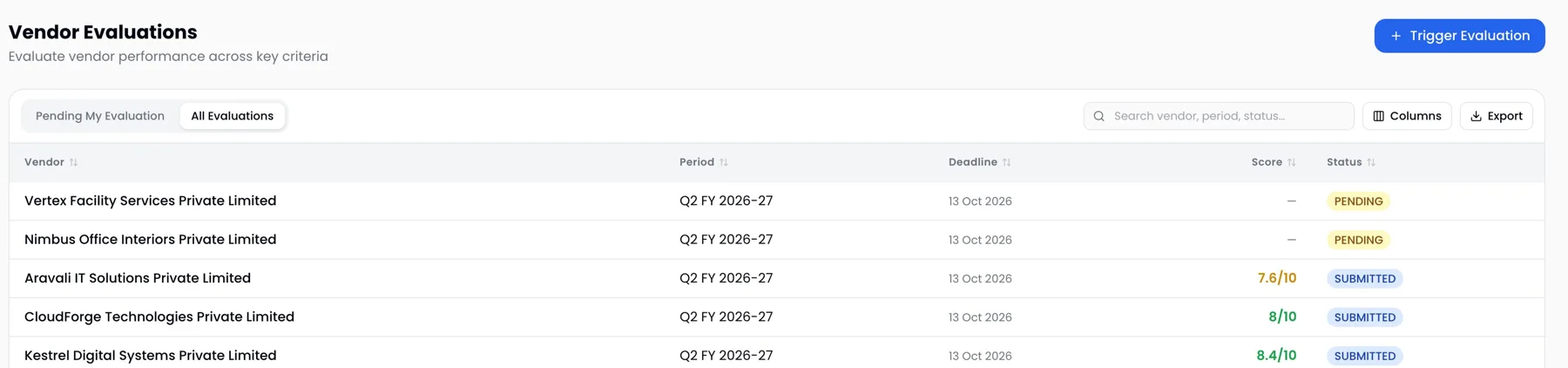Click SUBMITTED badge for Aravali IT Solutions
Viewport: 1568px width, 368px height.
pyautogui.click(x=1365, y=279)
